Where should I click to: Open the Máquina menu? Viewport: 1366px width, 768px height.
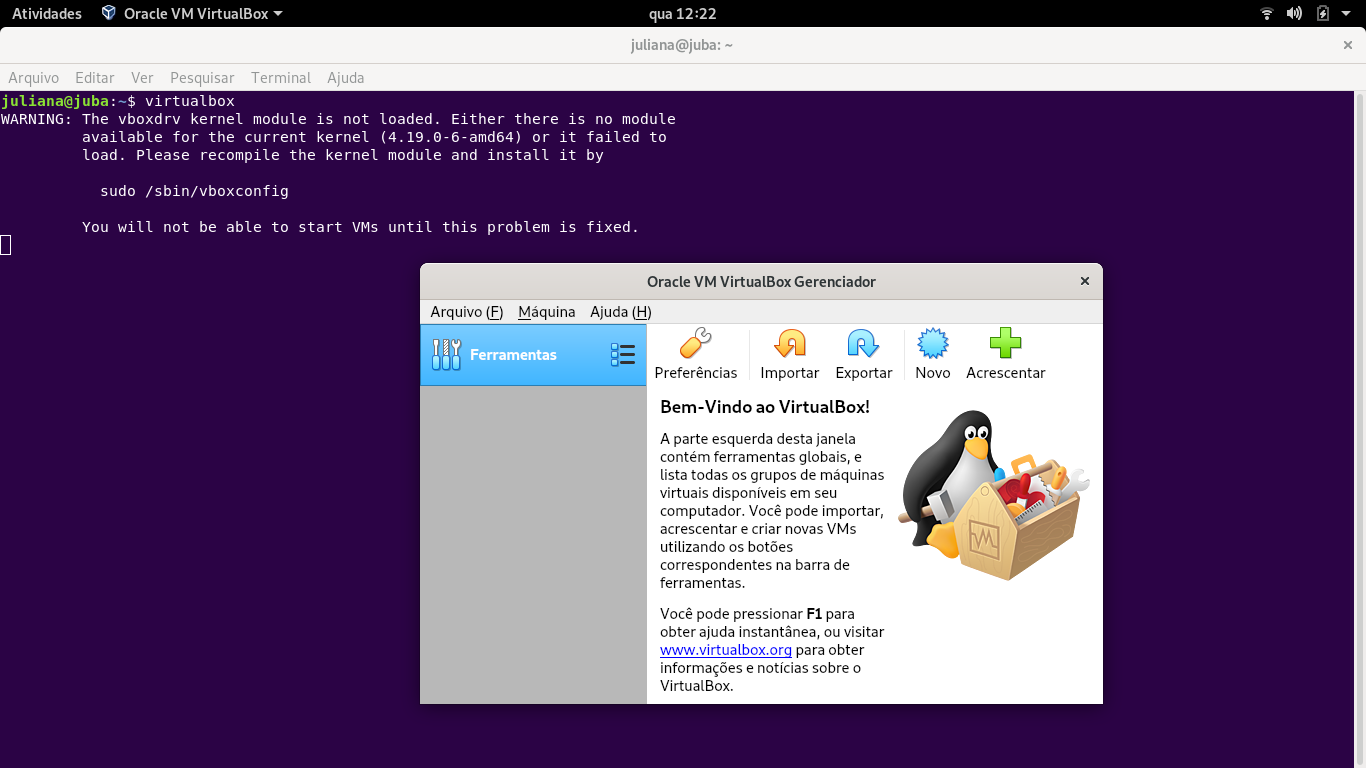pyautogui.click(x=546, y=312)
